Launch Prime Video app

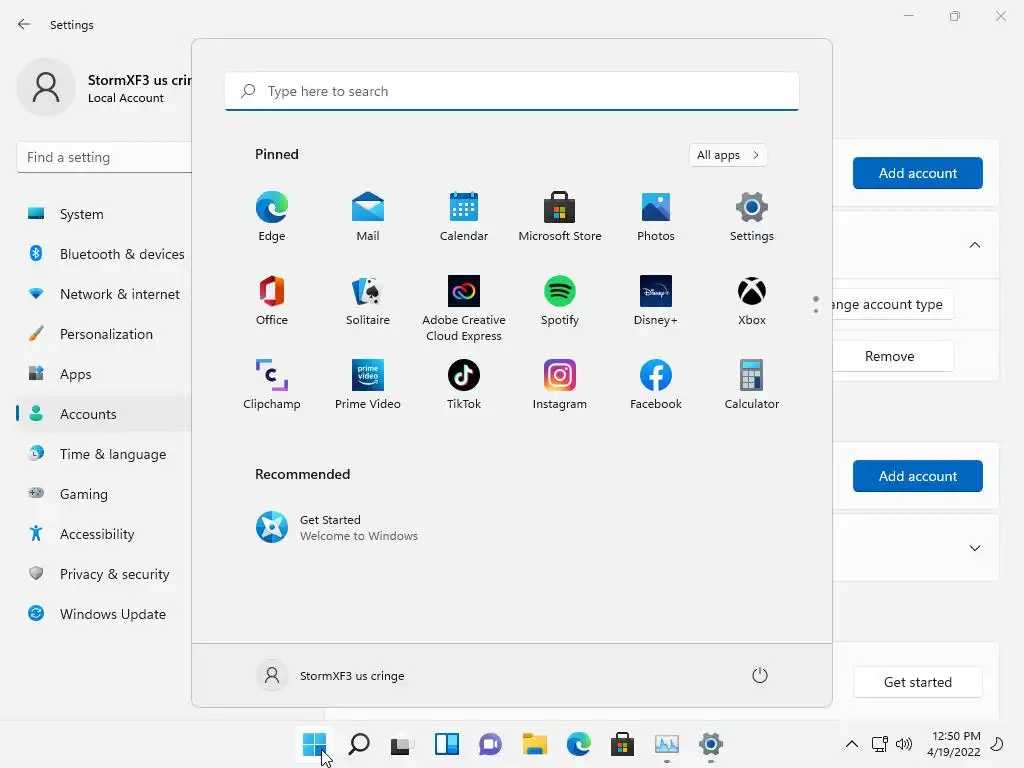tap(368, 385)
